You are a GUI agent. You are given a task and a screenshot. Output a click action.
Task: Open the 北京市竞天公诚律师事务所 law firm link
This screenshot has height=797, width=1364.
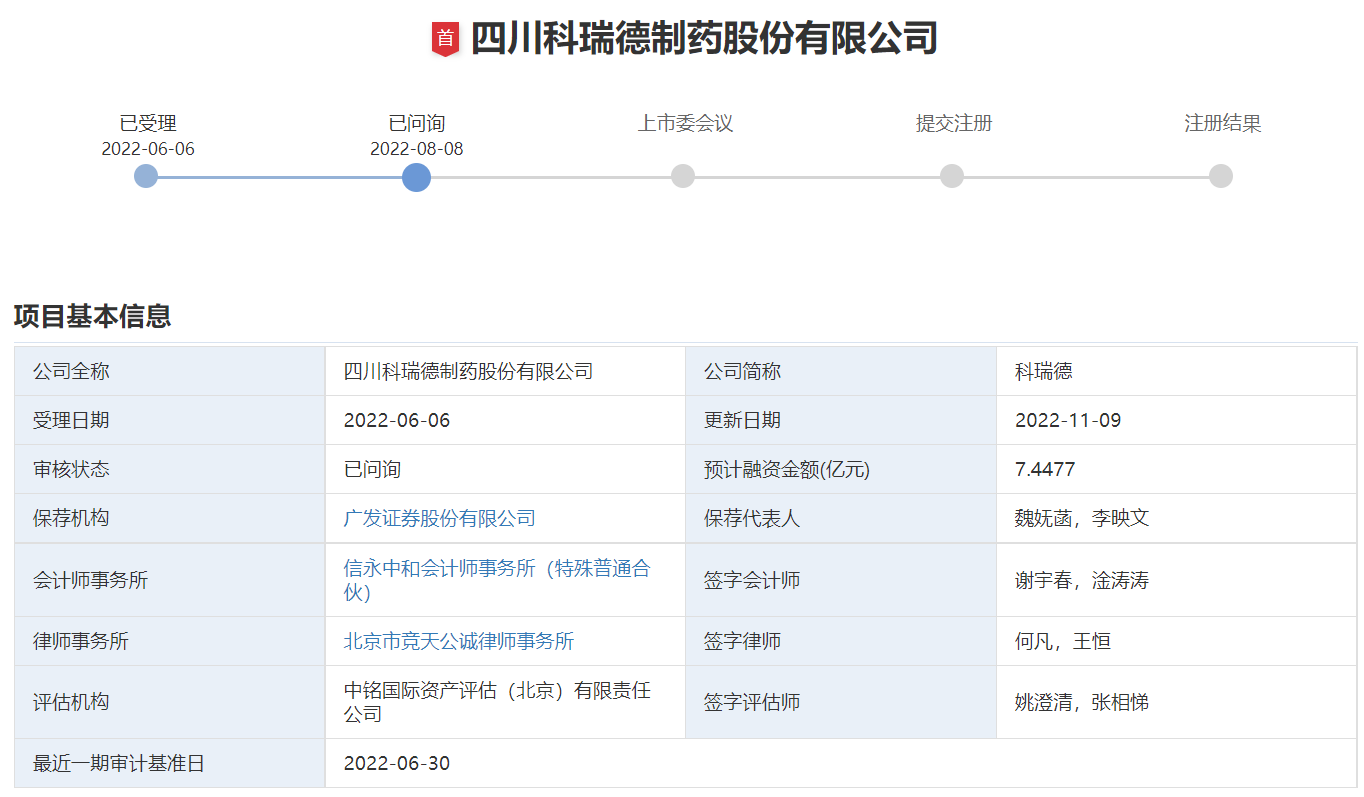pyautogui.click(x=458, y=641)
